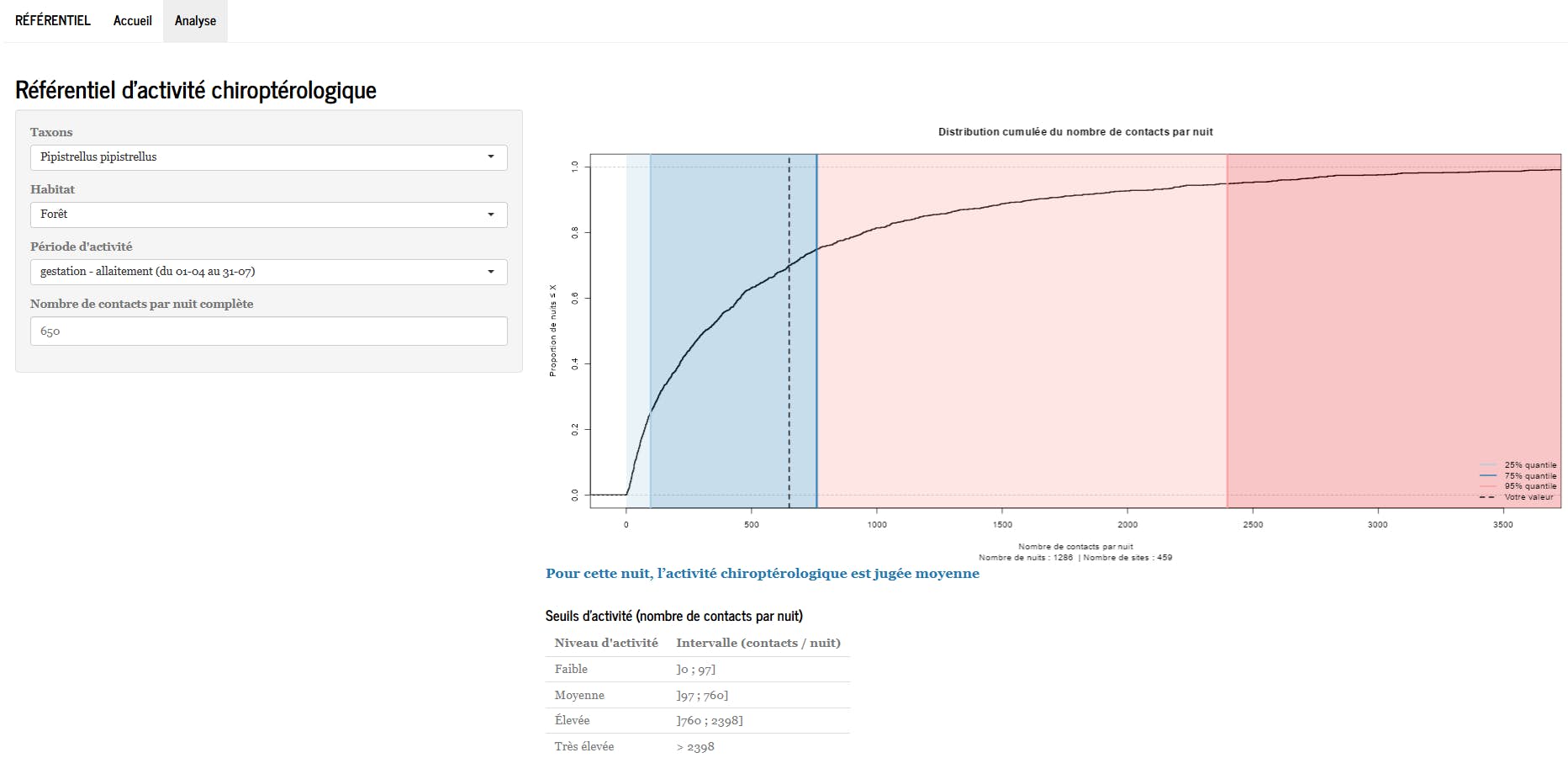This screenshot has width=1568, height=758.
Task: Click the blue 75% quantile vertical line
Action: (x=816, y=379)
